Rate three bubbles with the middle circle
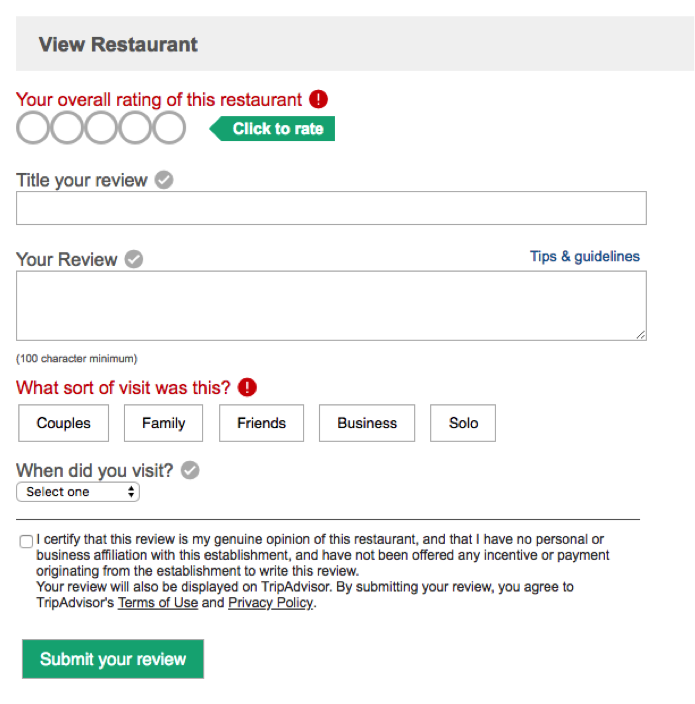Viewport: 695px width, 704px height. point(101,128)
